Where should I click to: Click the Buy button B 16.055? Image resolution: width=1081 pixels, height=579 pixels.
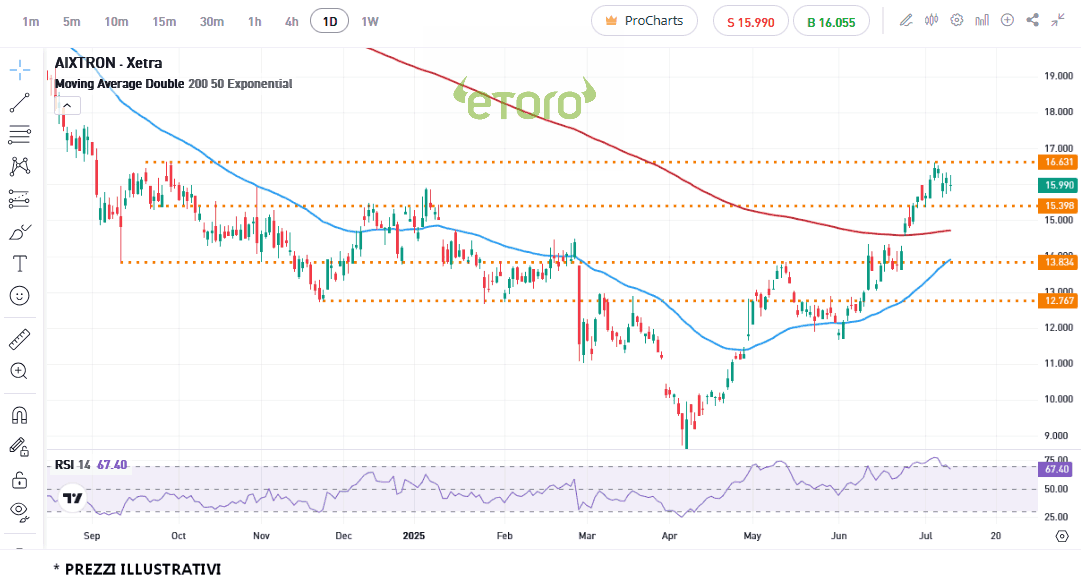831,22
